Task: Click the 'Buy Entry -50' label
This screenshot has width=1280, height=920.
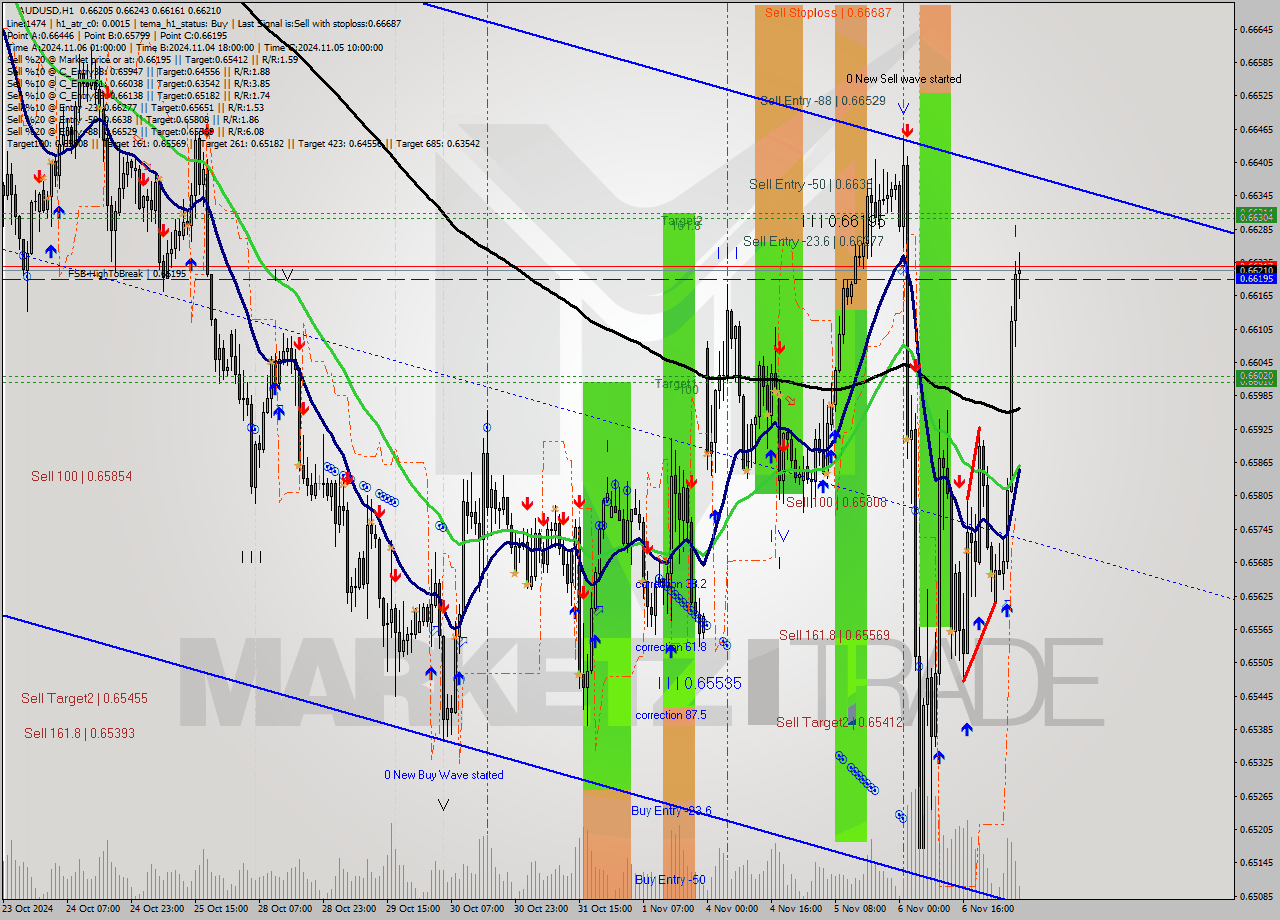Action: pos(670,880)
